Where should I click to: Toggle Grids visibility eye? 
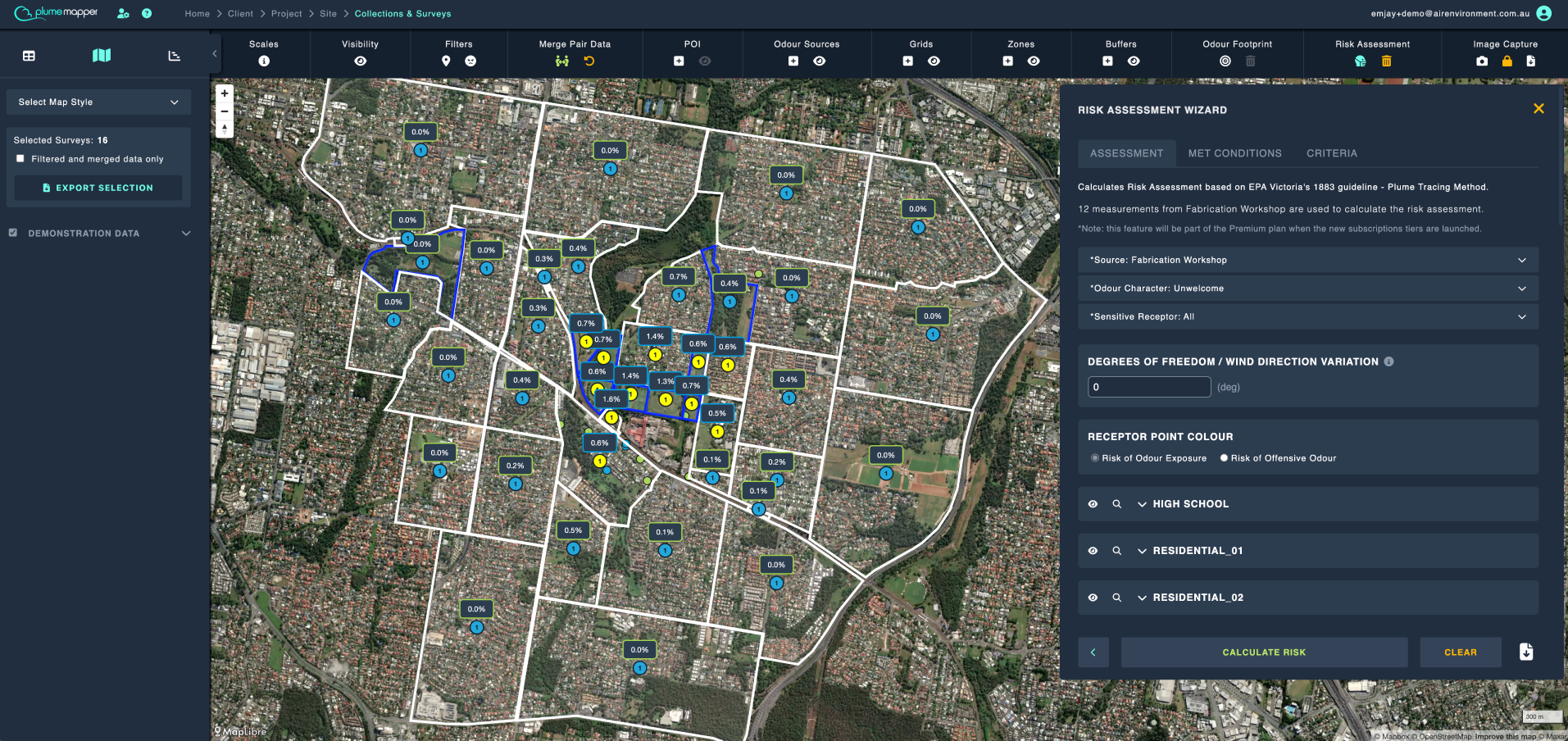click(x=934, y=61)
